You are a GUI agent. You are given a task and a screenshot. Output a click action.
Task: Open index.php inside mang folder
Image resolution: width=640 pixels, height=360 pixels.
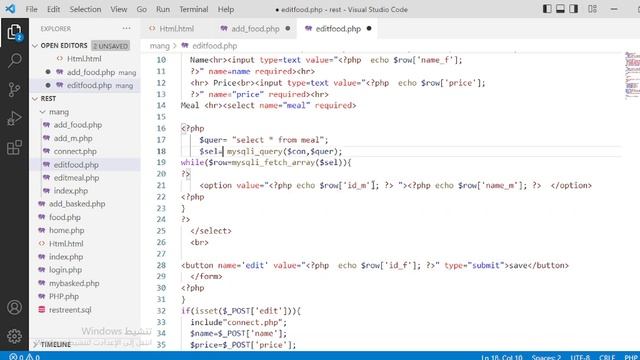pyautogui.click(x=71, y=191)
